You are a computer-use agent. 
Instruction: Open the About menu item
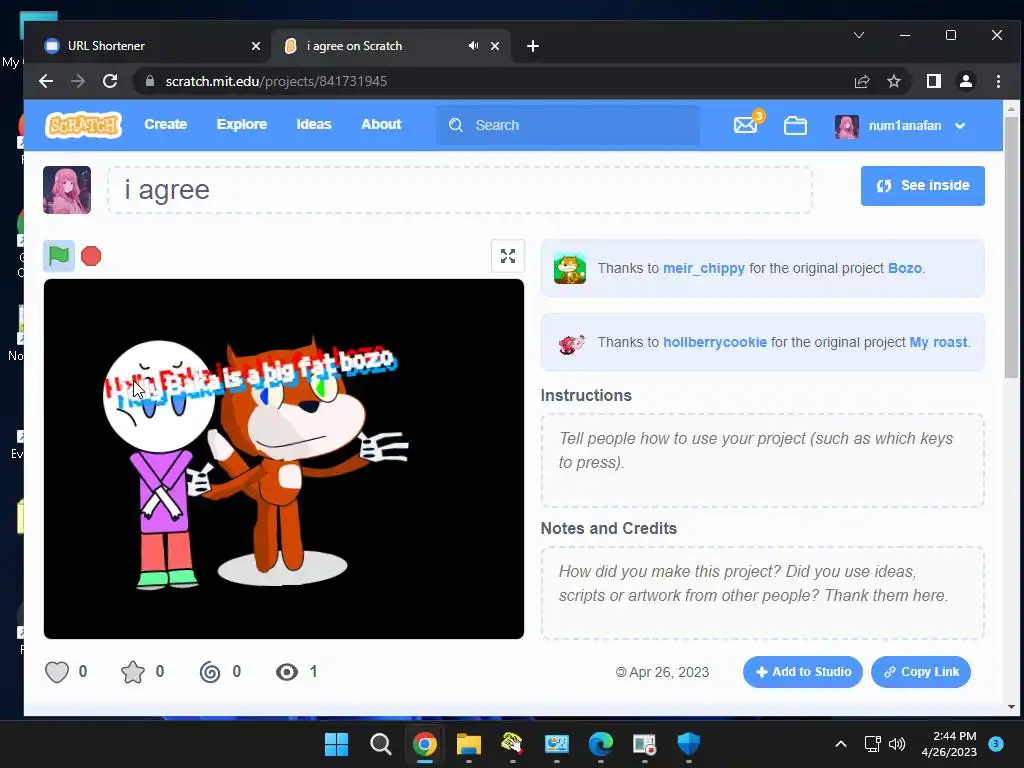tap(381, 125)
